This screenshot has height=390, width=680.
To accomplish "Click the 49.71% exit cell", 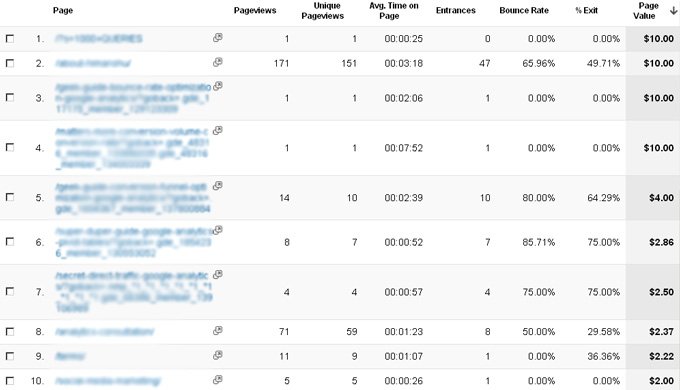I will [x=603, y=63].
